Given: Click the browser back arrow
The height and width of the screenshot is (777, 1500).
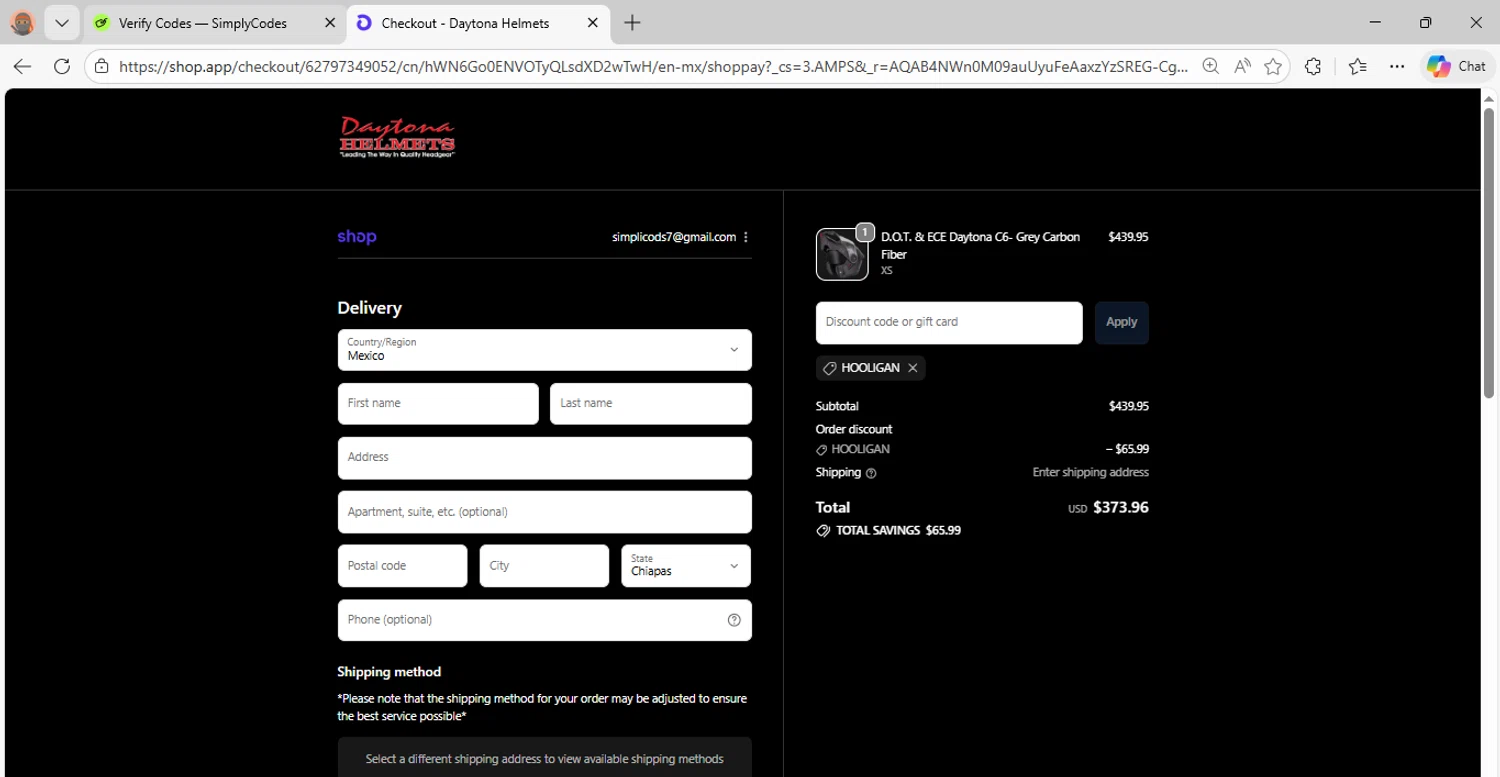Looking at the screenshot, I should [22, 66].
